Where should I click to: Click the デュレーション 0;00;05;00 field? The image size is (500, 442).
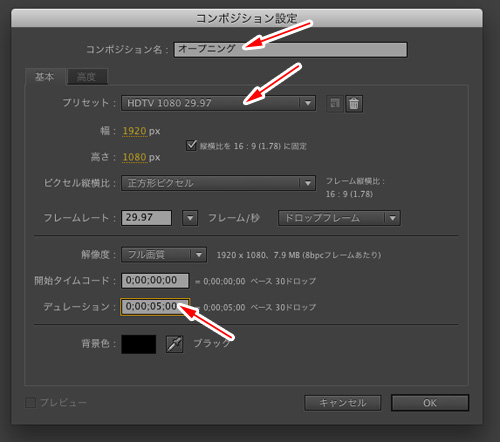[155, 307]
